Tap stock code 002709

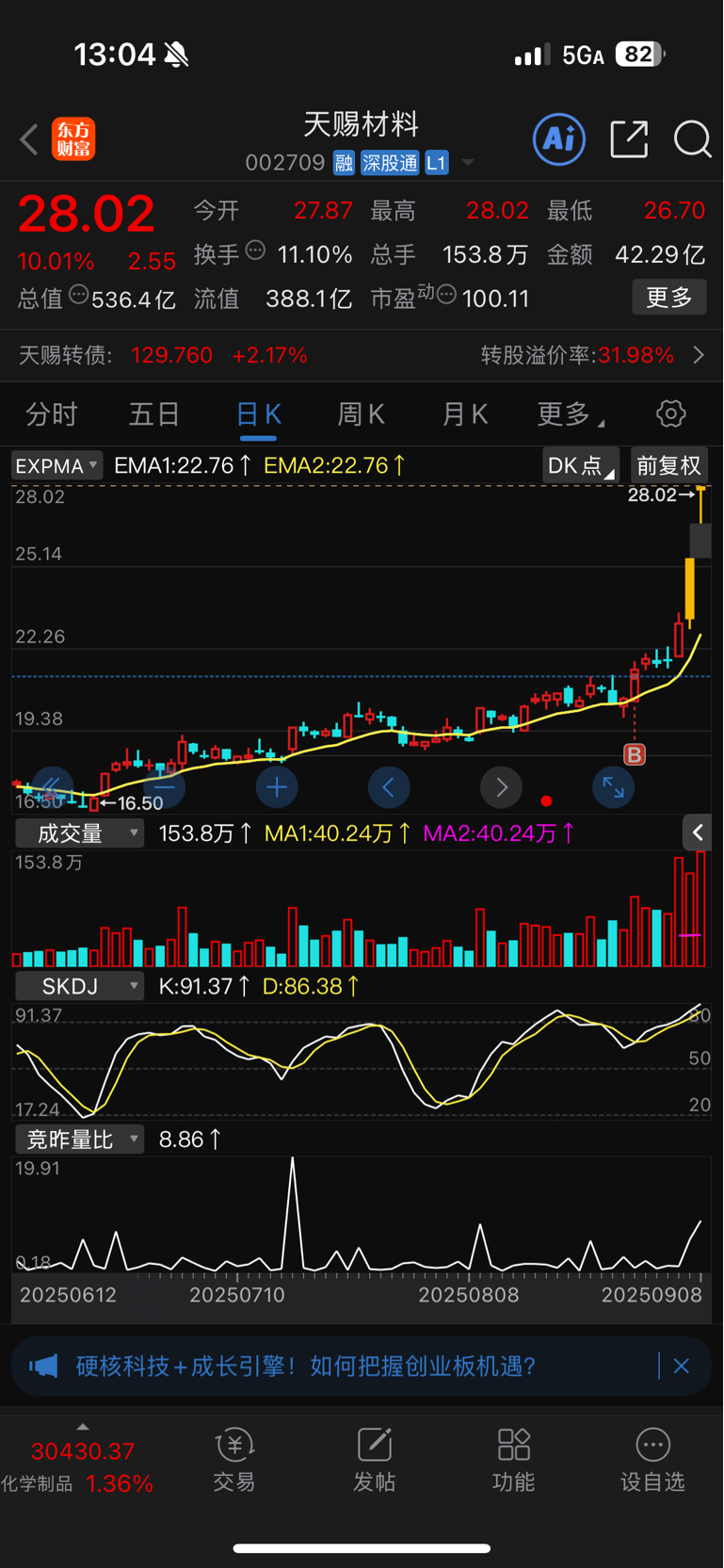pos(285,163)
